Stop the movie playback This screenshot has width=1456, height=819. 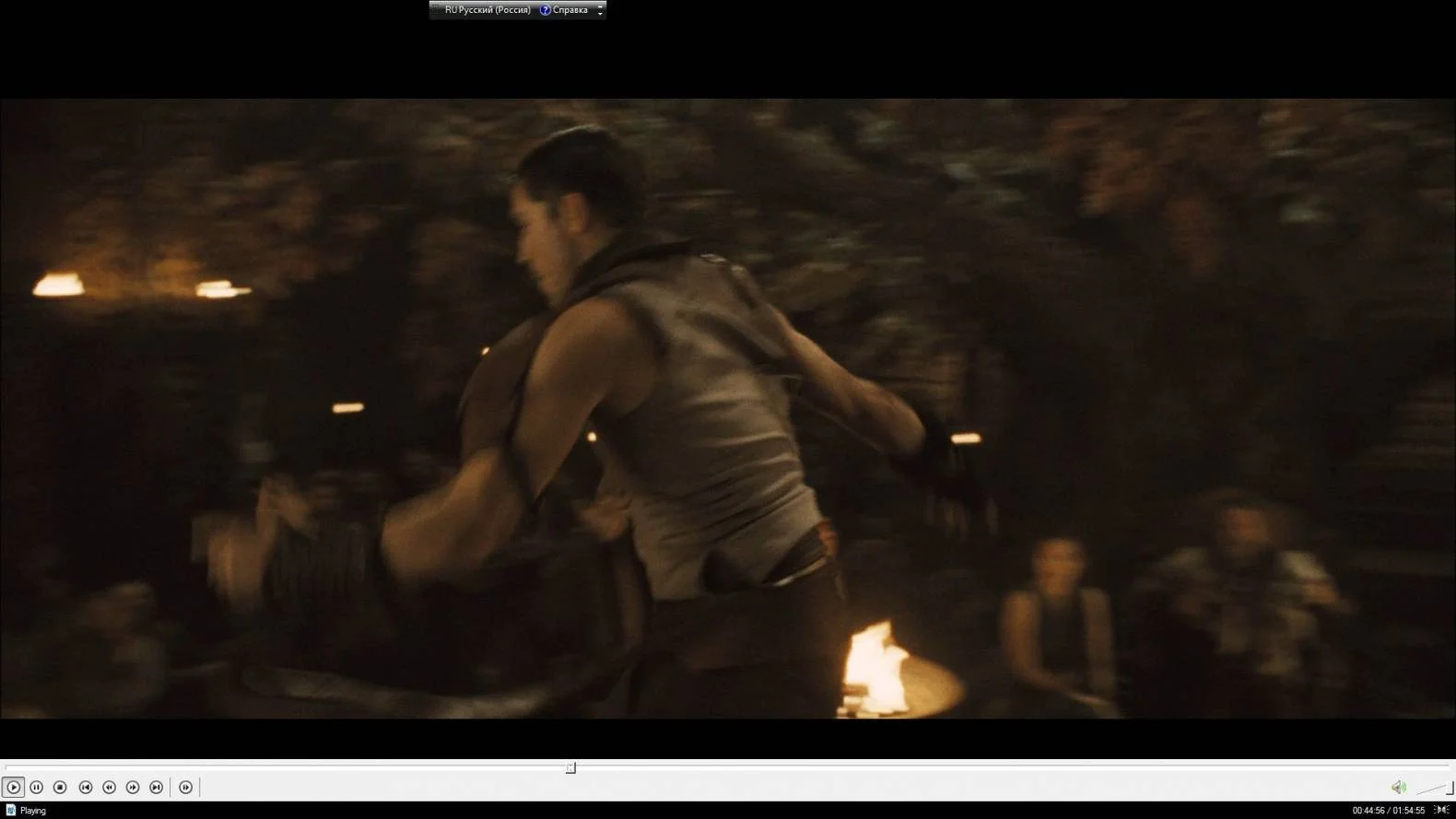(61, 788)
